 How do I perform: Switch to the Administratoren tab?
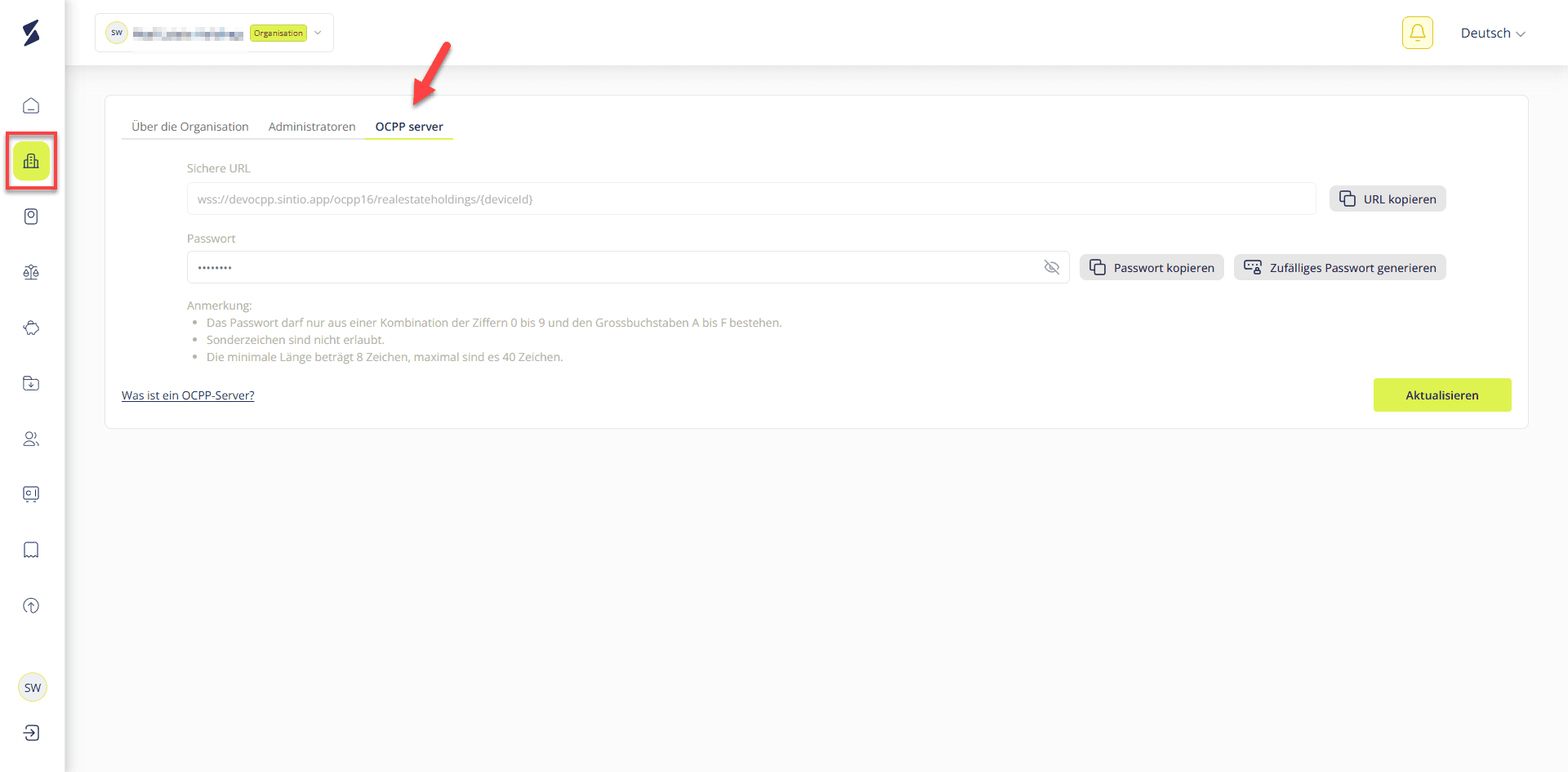pos(312,127)
